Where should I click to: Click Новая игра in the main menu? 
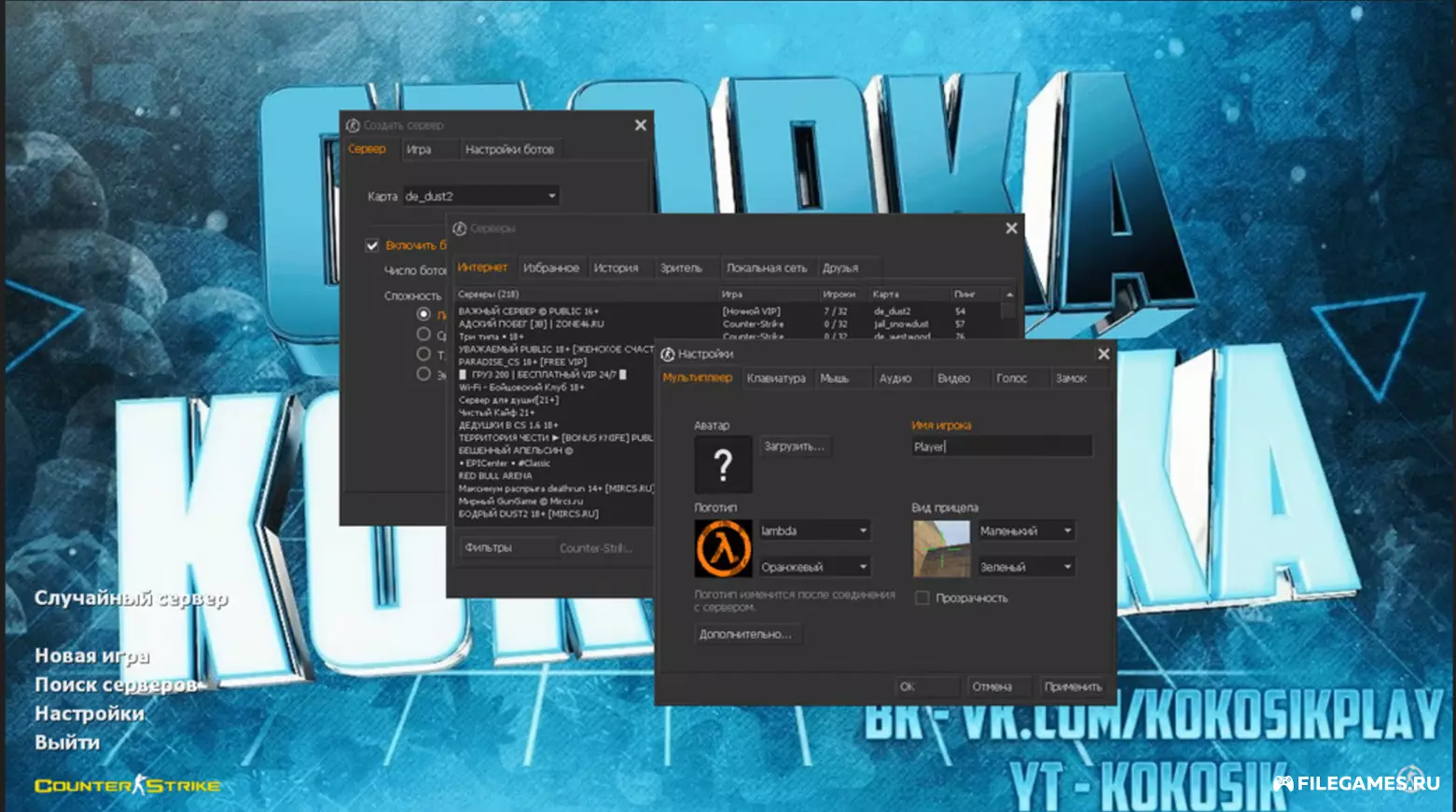coord(92,656)
